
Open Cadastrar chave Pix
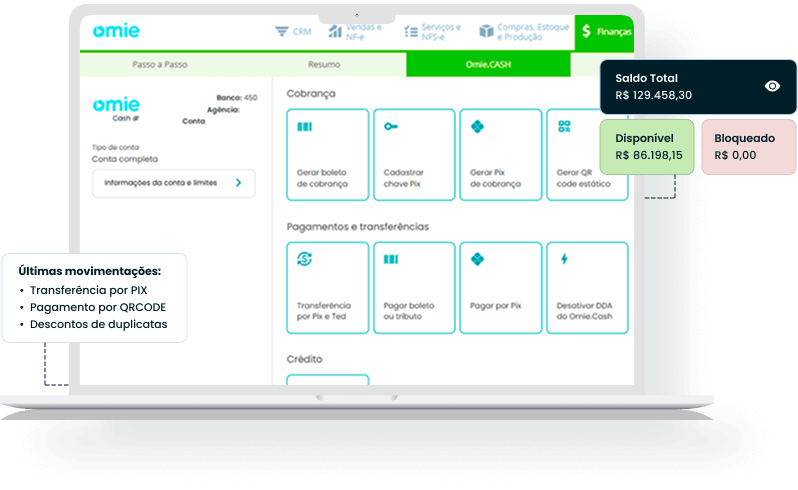(x=414, y=155)
